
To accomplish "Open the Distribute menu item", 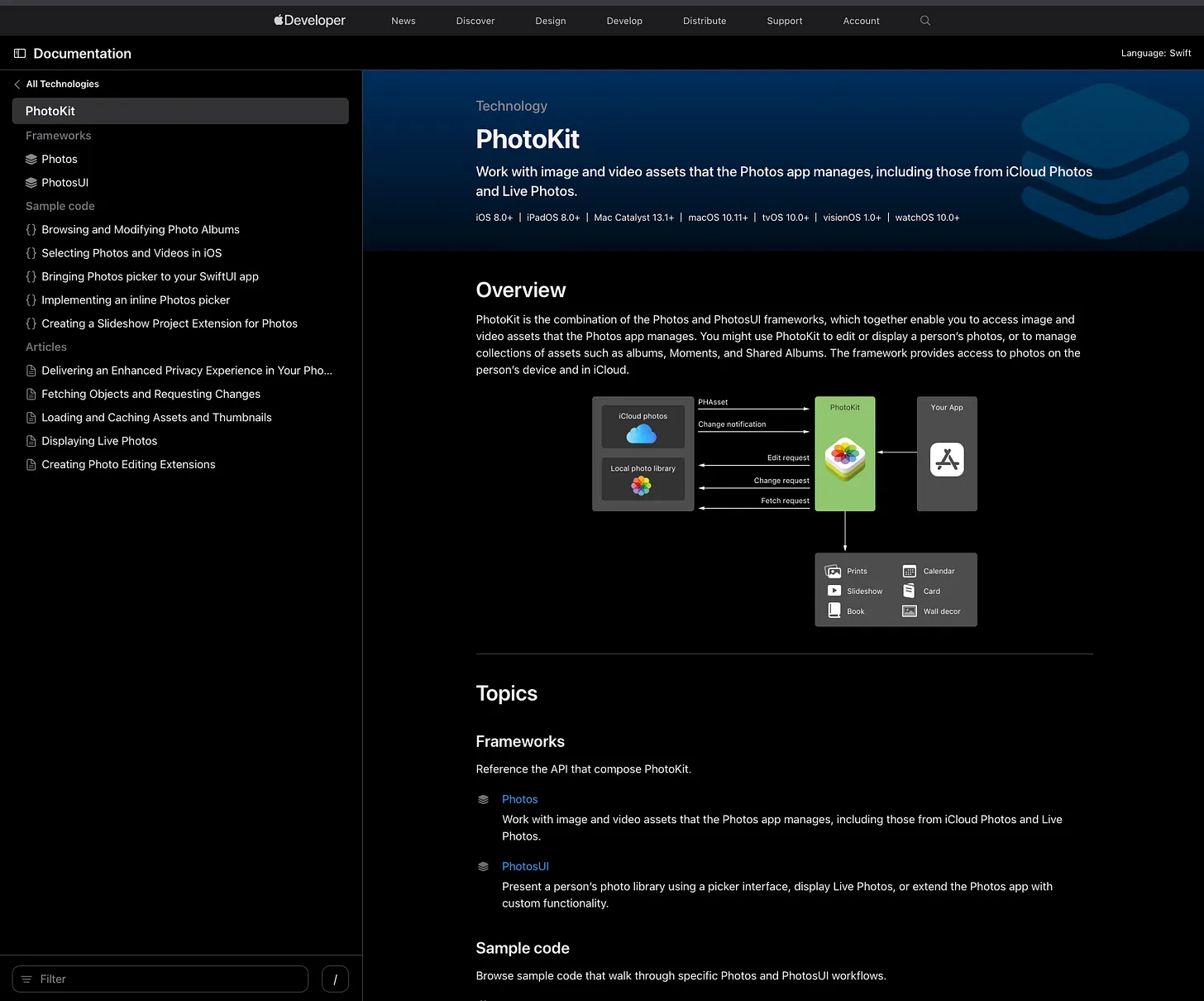I will (705, 21).
